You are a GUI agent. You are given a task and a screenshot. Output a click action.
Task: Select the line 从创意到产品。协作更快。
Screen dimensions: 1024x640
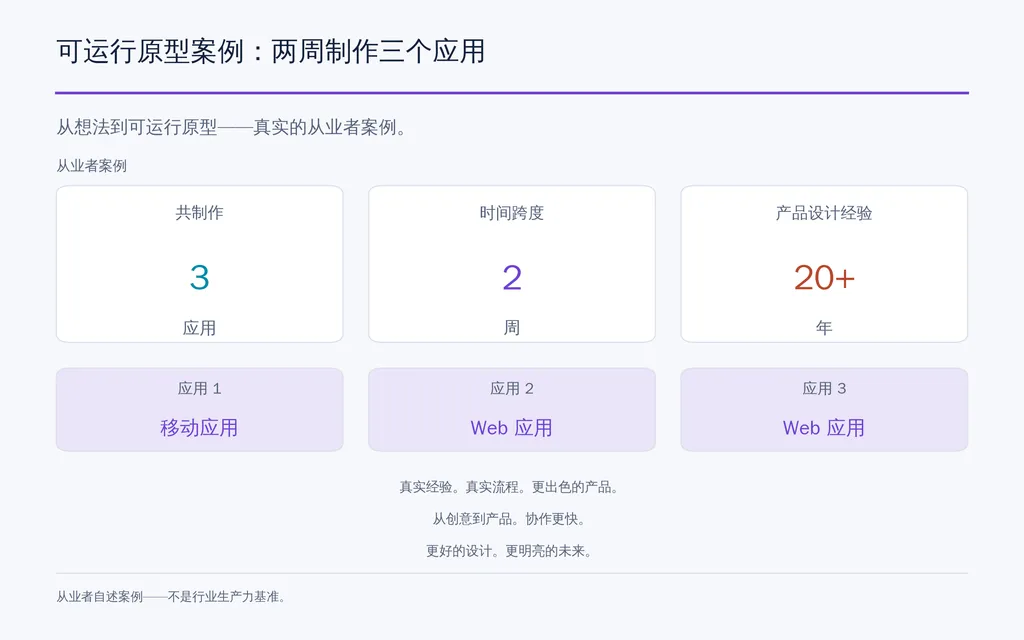point(509,519)
